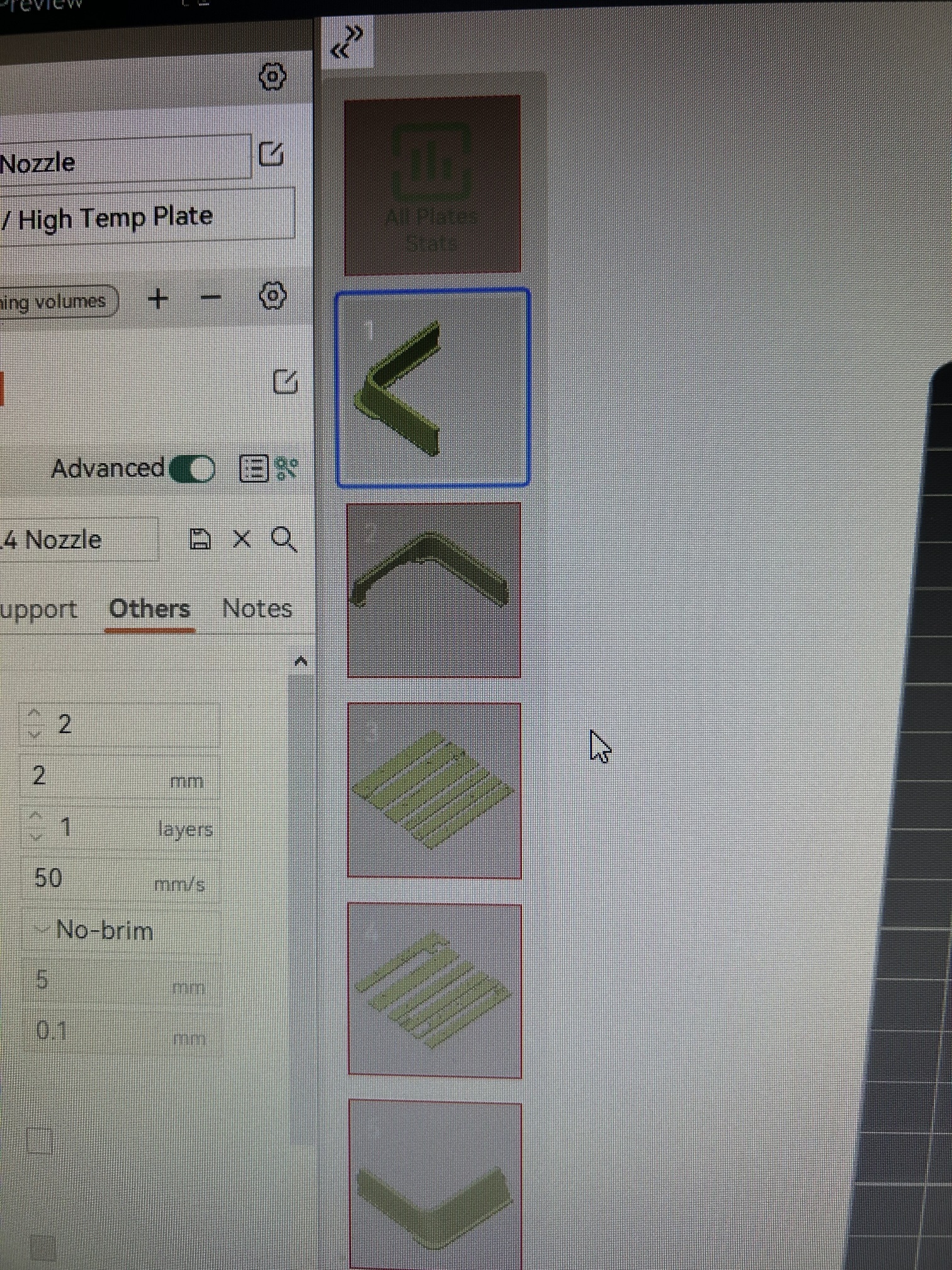This screenshot has height=1270, width=952.
Task: Add a filament with plus icon
Action: tap(158, 298)
